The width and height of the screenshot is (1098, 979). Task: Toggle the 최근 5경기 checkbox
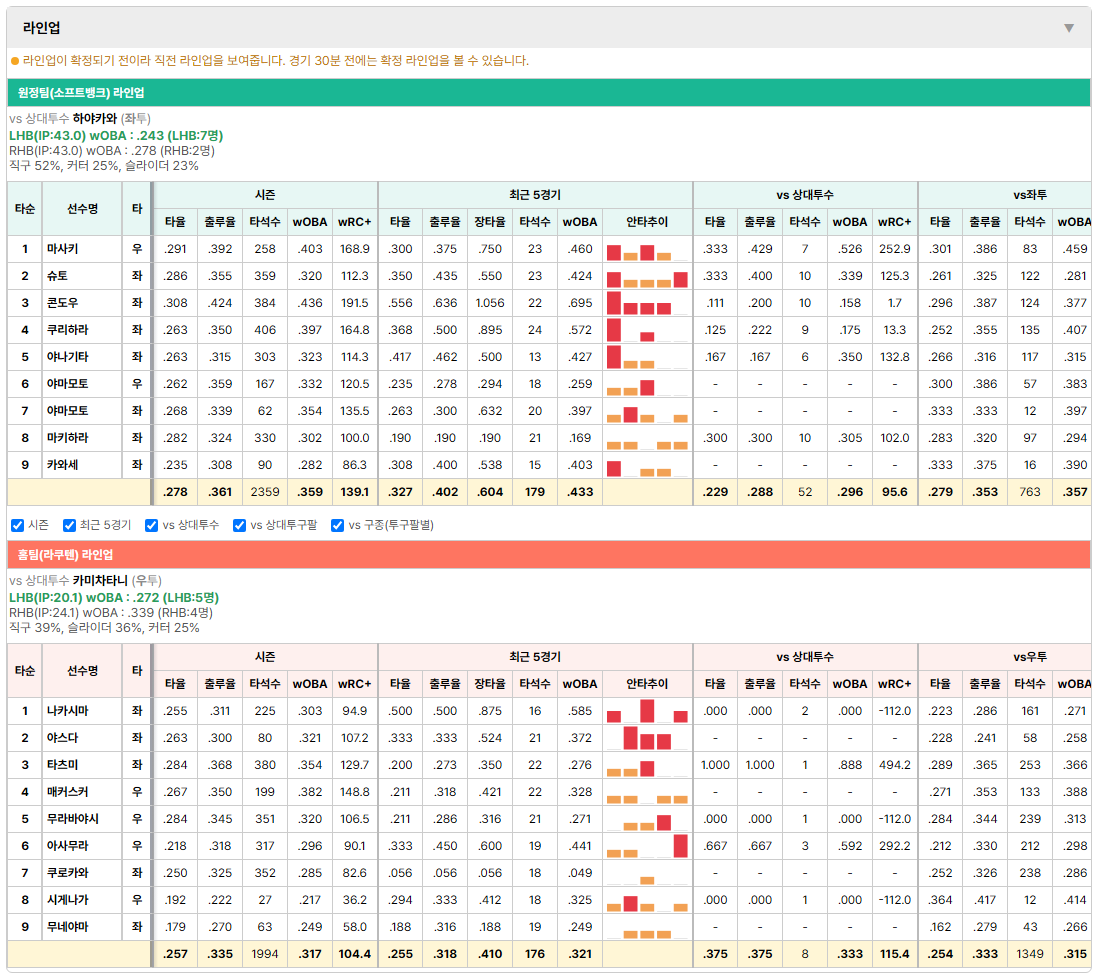tap(69, 525)
